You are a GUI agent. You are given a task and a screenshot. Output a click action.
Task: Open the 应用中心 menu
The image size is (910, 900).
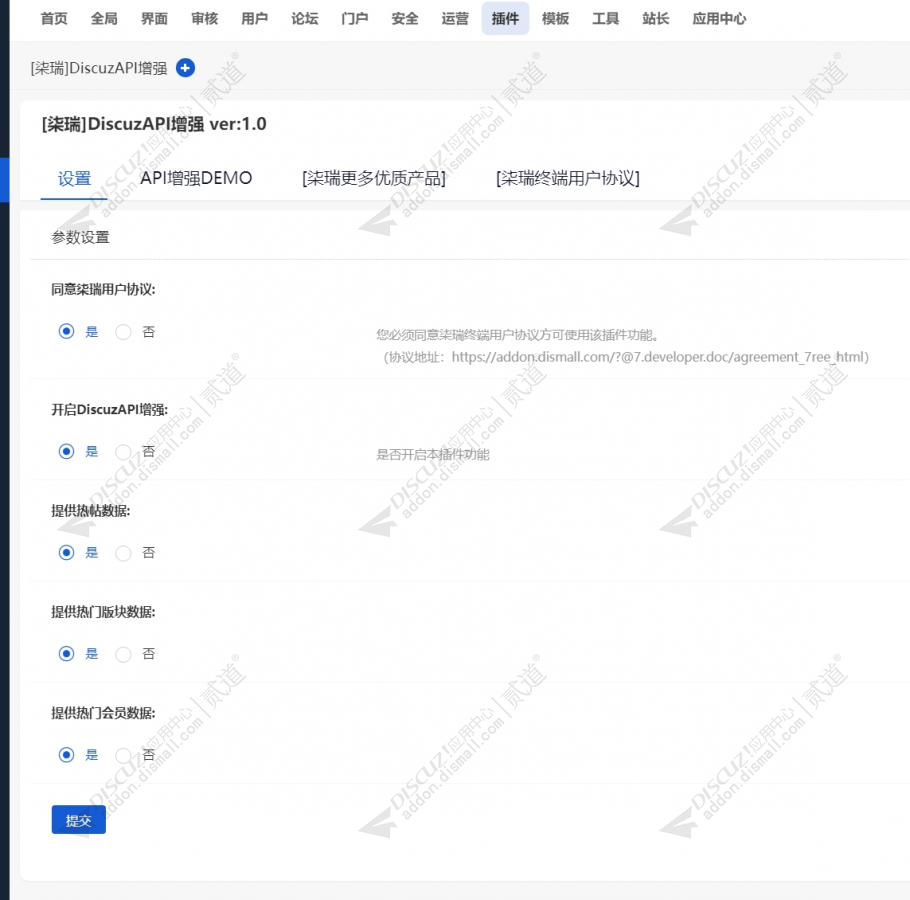[719, 19]
